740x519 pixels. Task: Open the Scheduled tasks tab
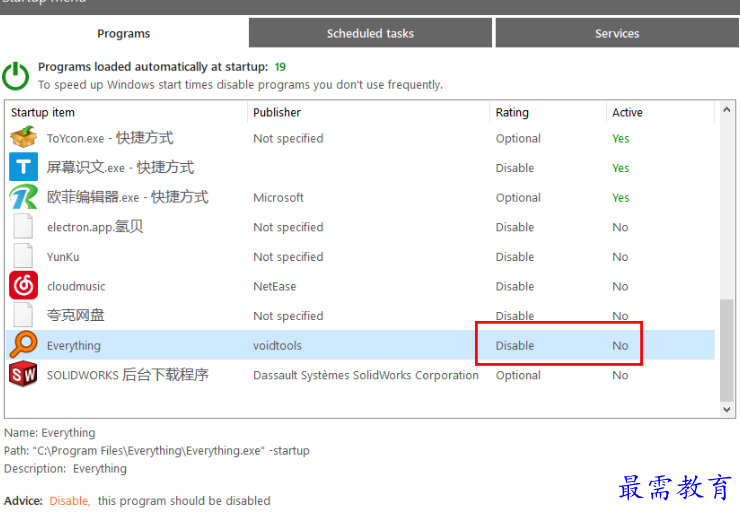click(x=370, y=33)
